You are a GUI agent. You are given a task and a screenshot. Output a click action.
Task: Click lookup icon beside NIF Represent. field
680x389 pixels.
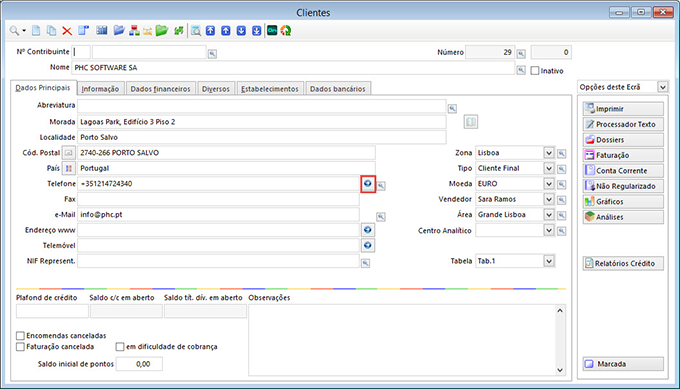tap(366, 263)
